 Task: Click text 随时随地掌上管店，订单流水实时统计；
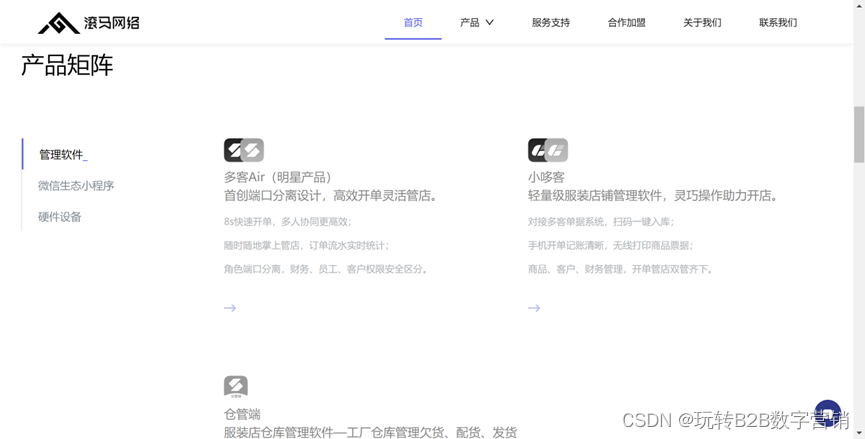tap(307, 245)
